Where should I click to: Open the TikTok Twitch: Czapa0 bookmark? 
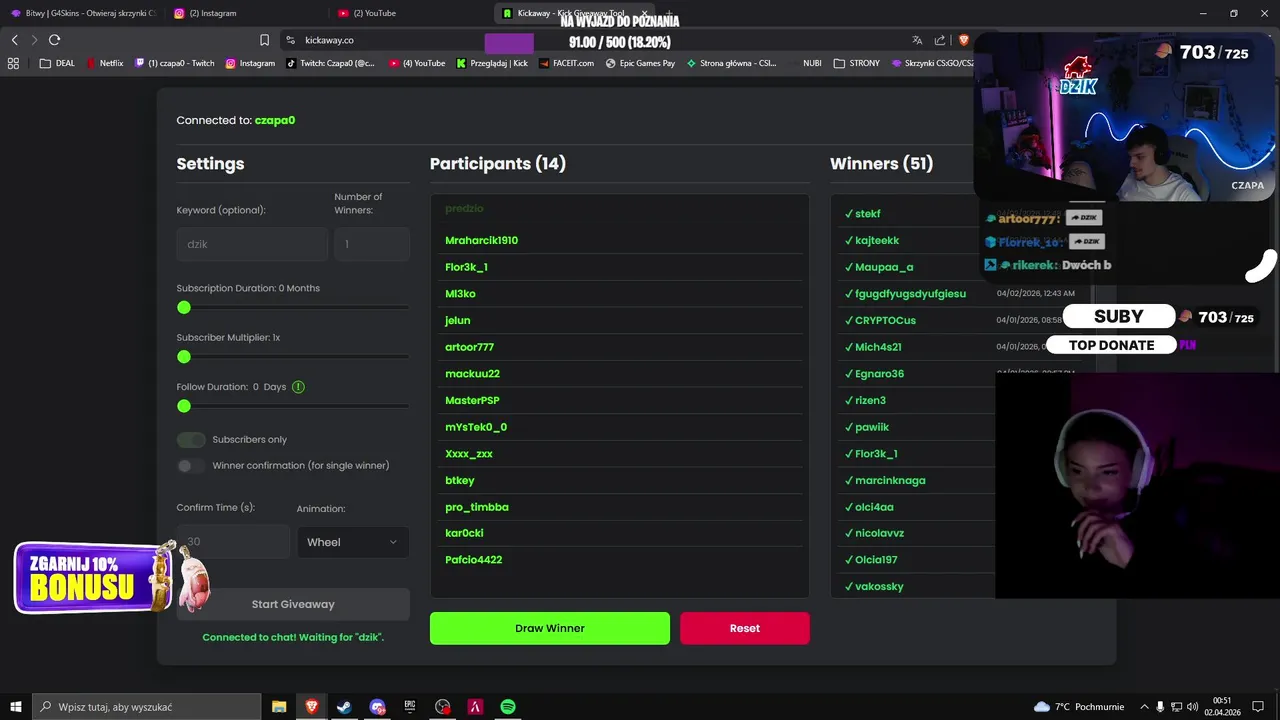click(330, 63)
